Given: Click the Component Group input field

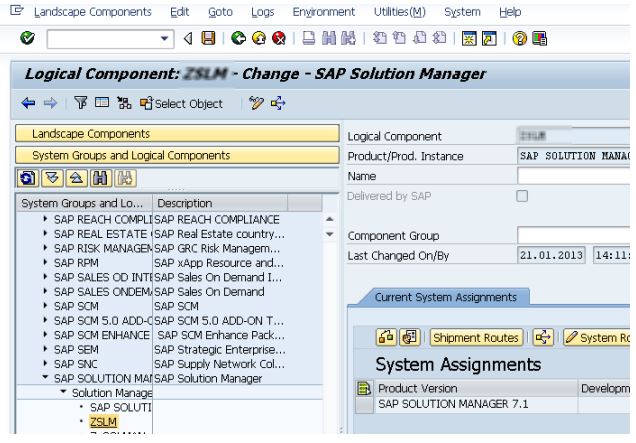Looking at the screenshot, I should (x=574, y=235).
